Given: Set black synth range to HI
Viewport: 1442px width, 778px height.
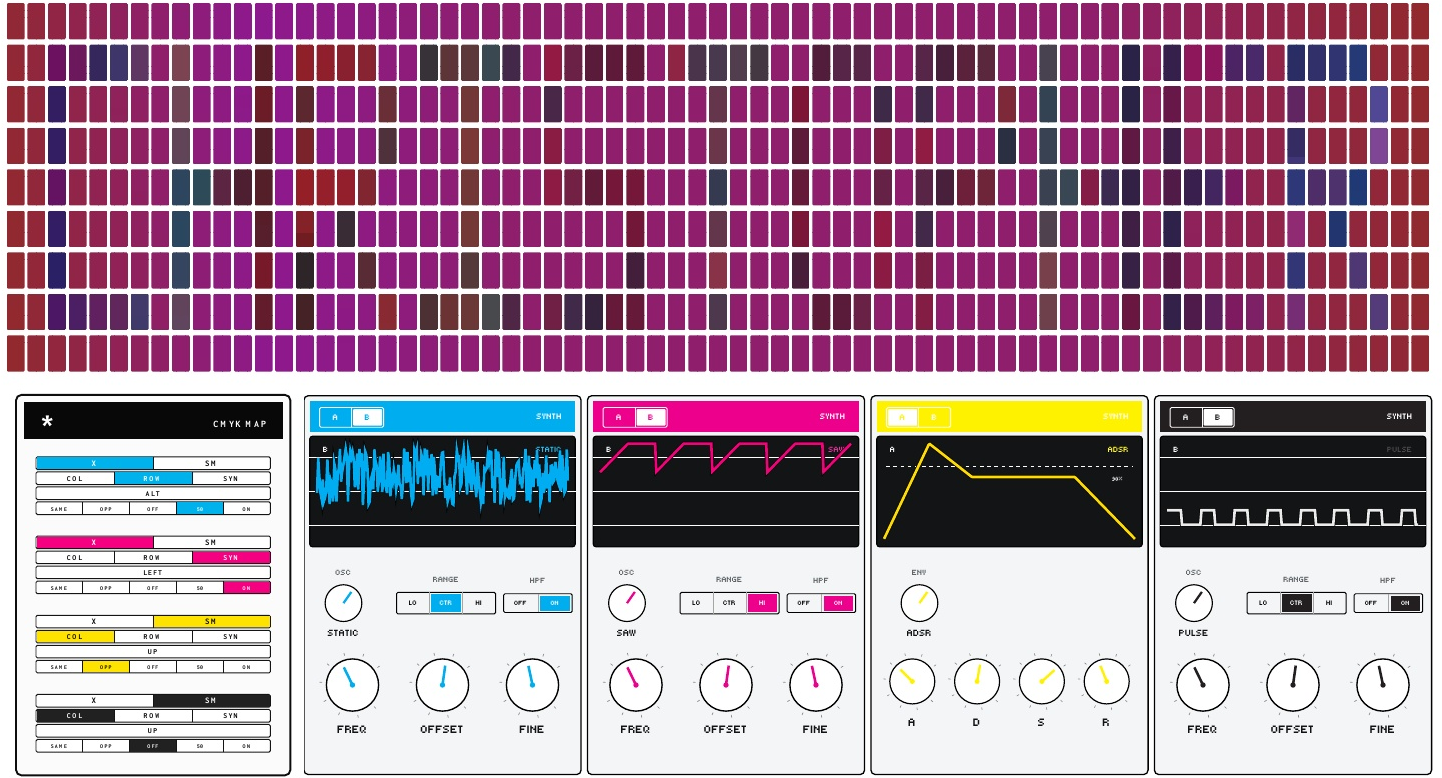Looking at the screenshot, I should tap(1328, 603).
